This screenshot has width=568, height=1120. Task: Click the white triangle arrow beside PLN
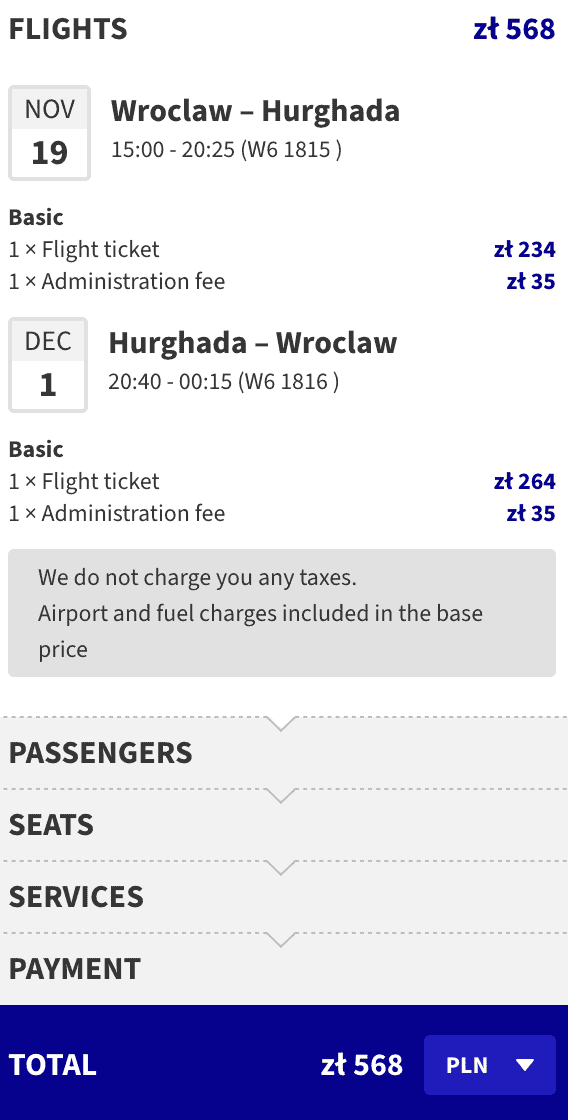[x=525, y=1066]
